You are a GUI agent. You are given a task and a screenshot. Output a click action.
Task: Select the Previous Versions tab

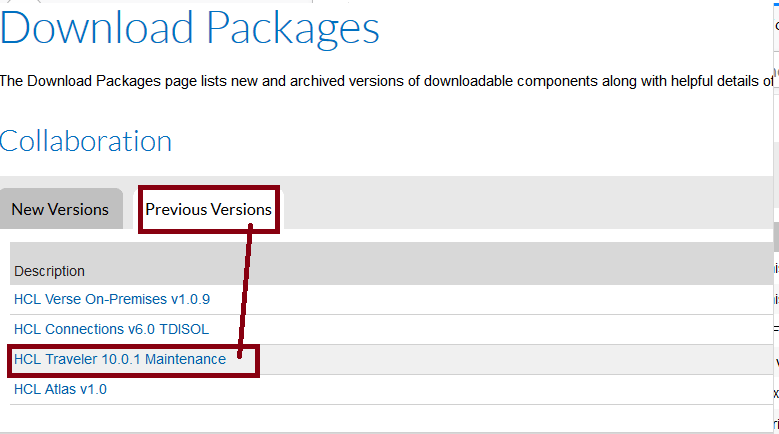[x=208, y=209]
